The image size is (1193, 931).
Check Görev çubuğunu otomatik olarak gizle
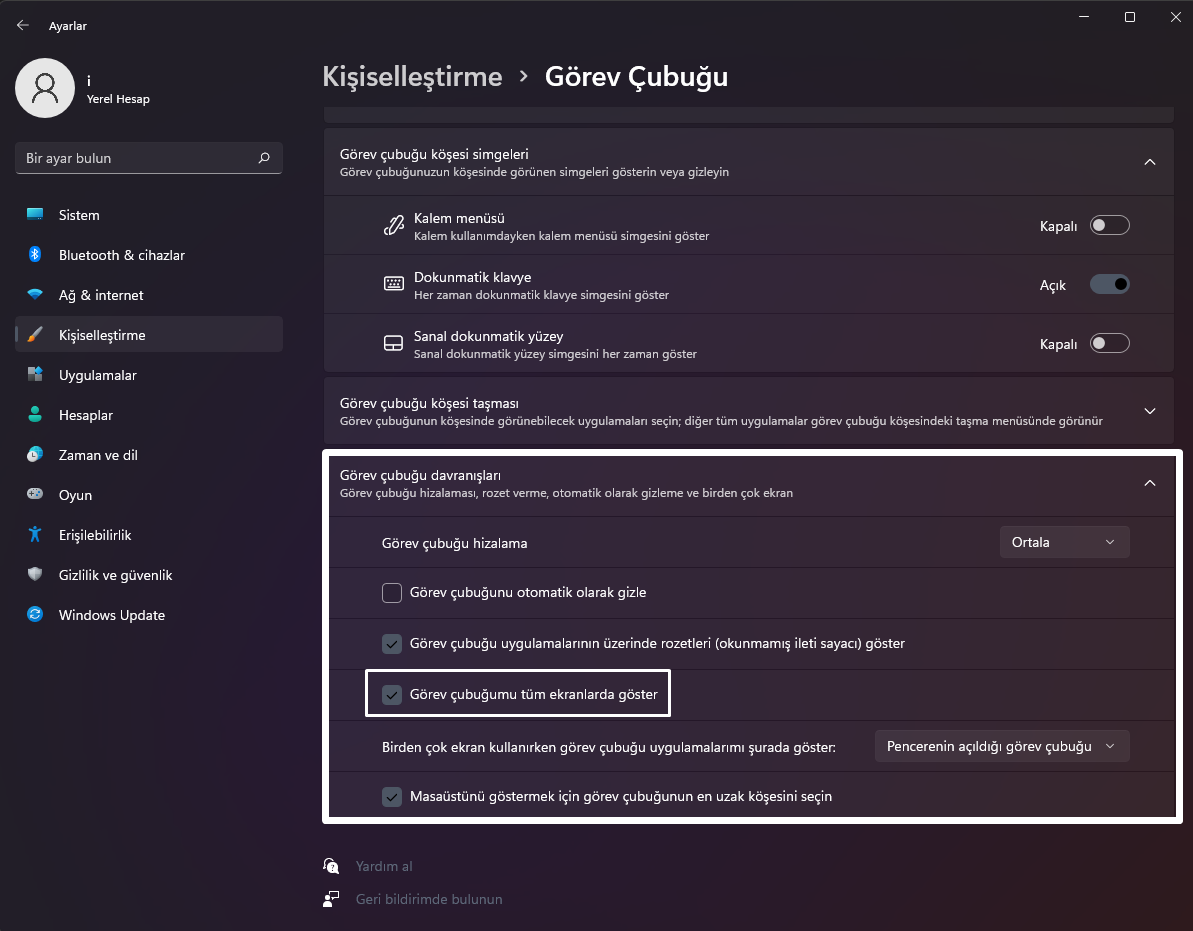392,593
